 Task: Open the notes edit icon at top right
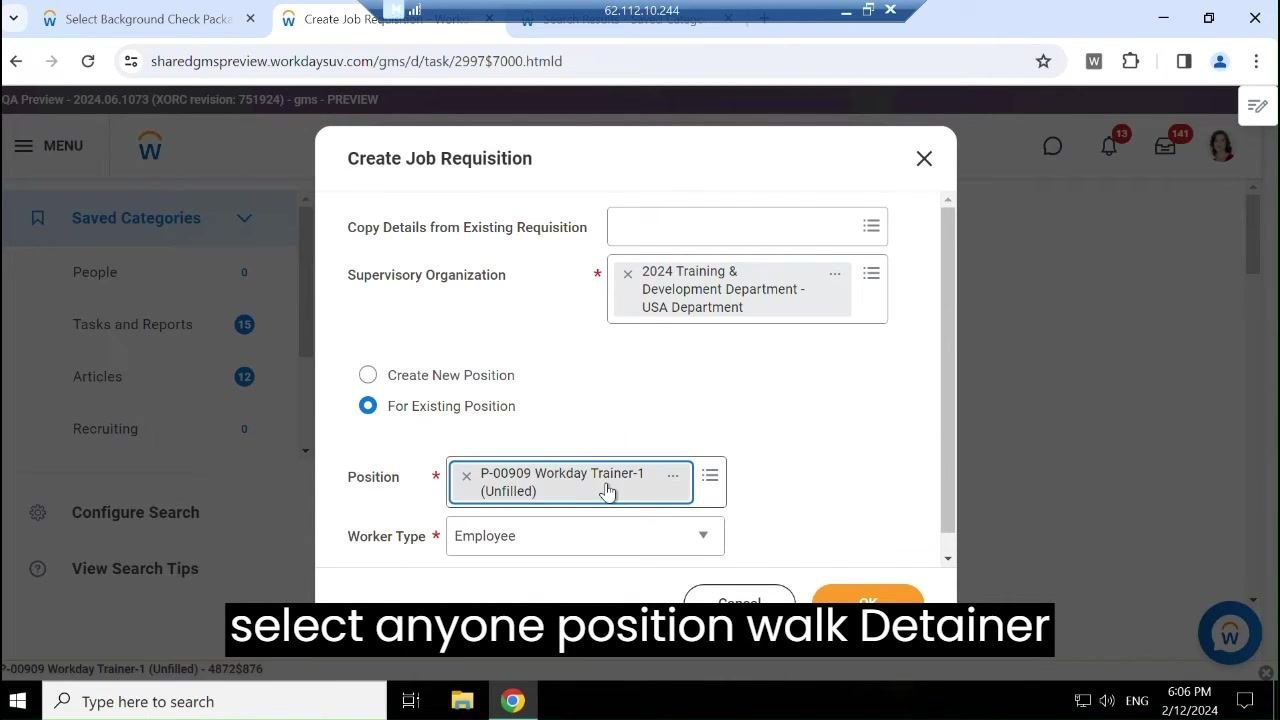pos(1258,106)
